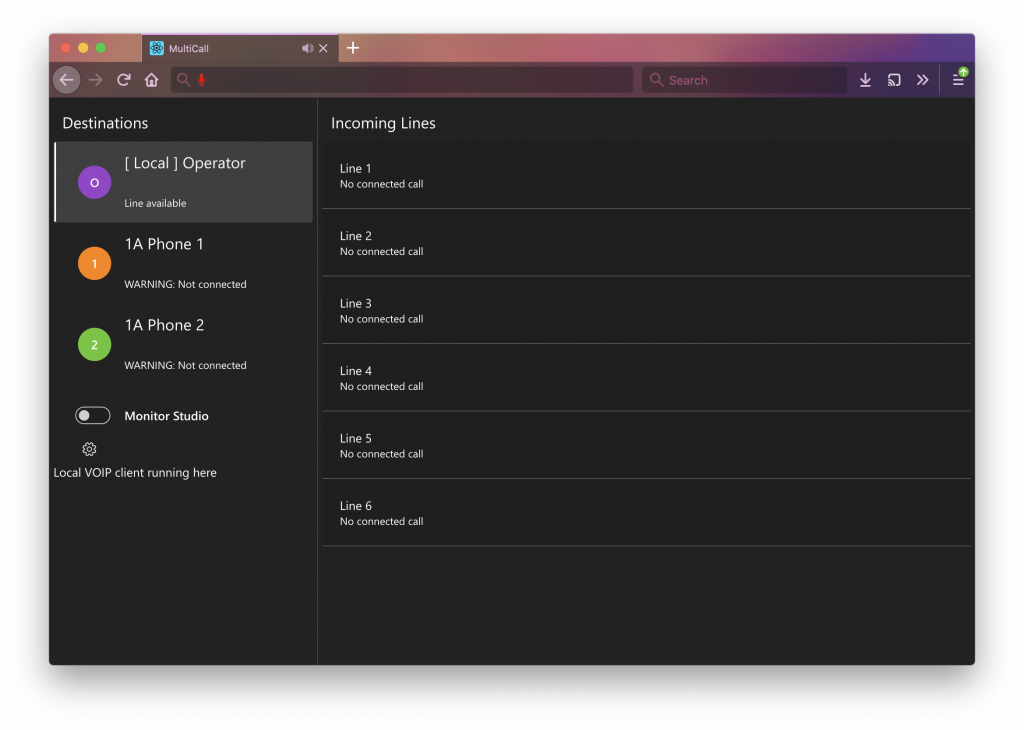Select the MultiCall tab
This screenshot has height=730, width=1024.
[240, 48]
